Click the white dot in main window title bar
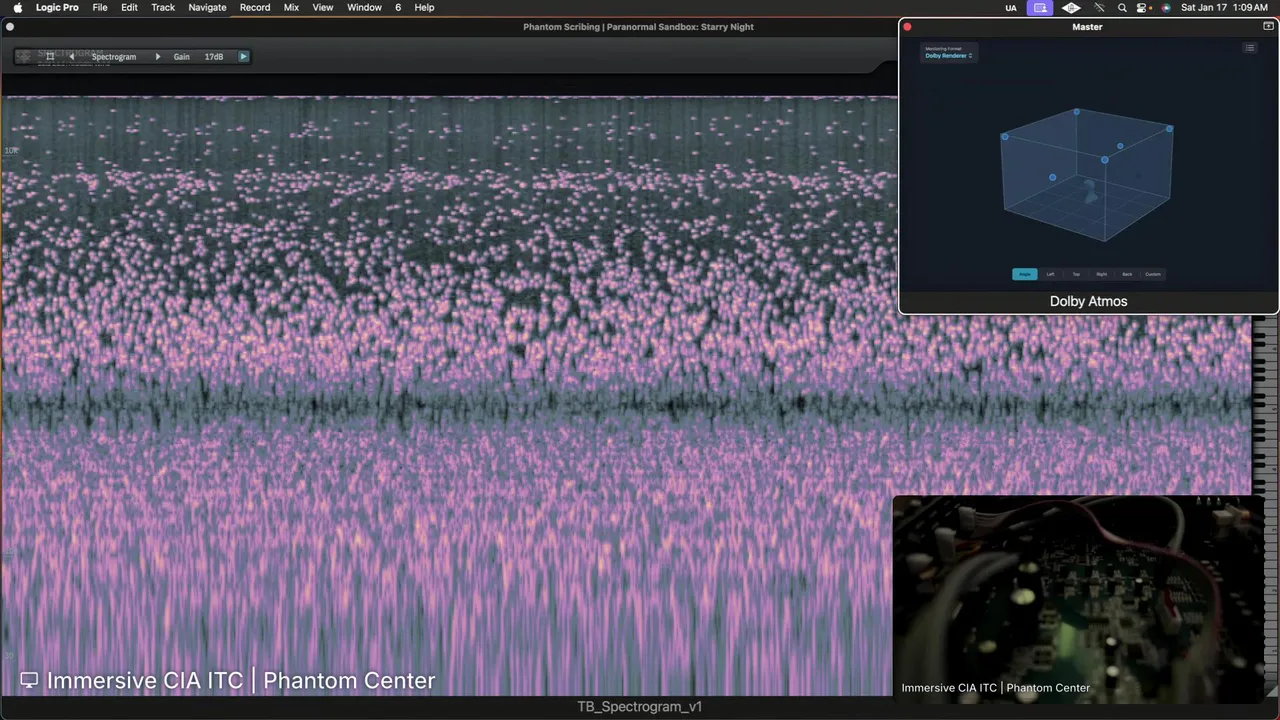The width and height of the screenshot is (1280, 720). [x=10, y=27]
